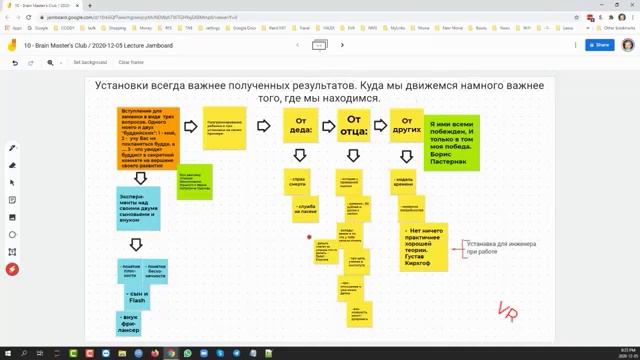Insert an image into the frame
This screenshot has width=640, height=360.
tap(12, 217)
